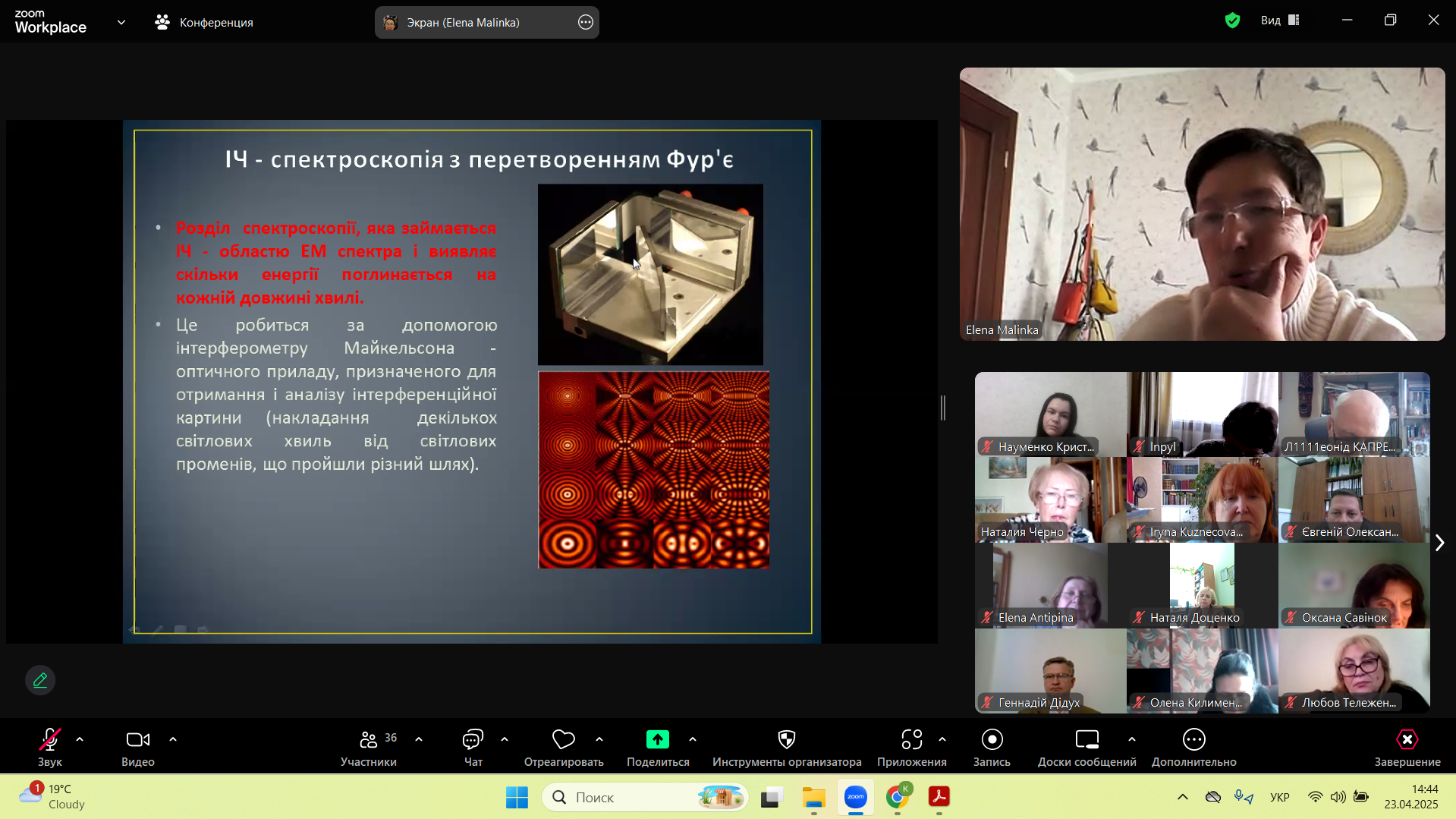Click the Zoom icon in the taskbar
Image resolution: width=1456 pixels, height=819 pixels.
coord(856,797)
